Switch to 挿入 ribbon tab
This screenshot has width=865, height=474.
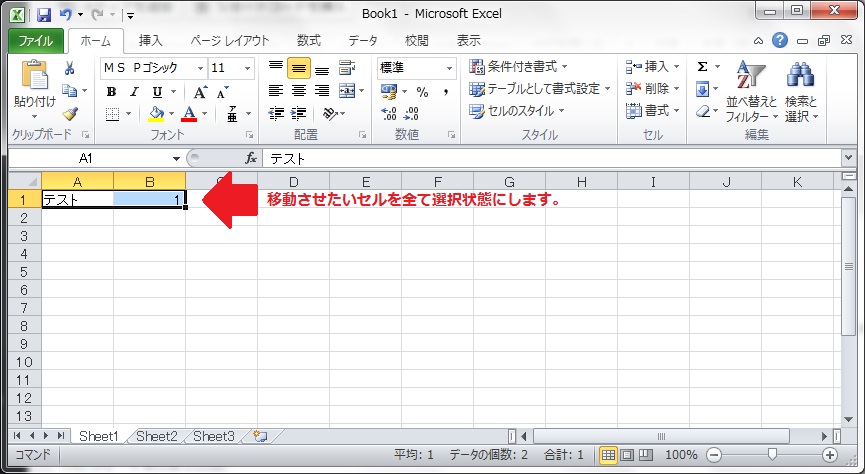click(151, 40)
